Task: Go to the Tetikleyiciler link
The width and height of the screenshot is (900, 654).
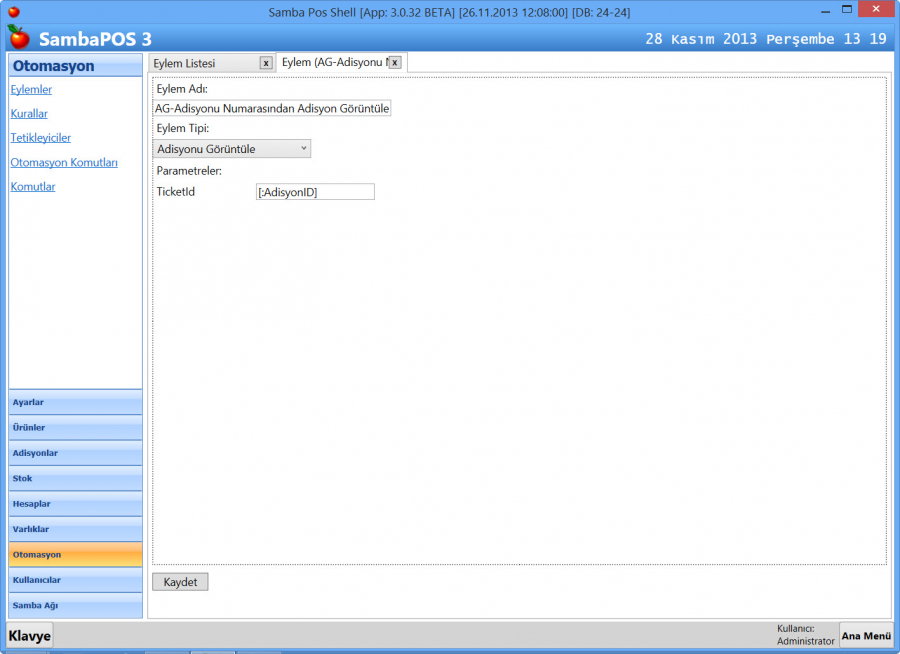Action: click(x=40, y=138)
